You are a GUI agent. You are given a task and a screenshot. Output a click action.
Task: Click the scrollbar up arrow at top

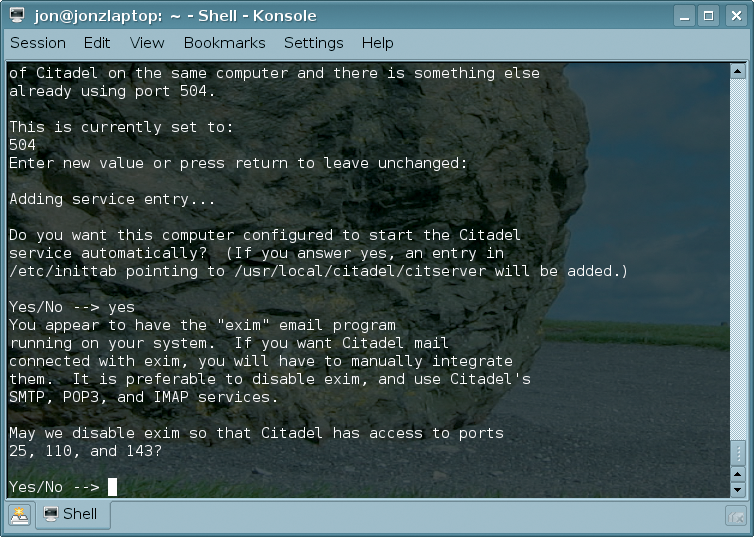(x=738, y=72)
